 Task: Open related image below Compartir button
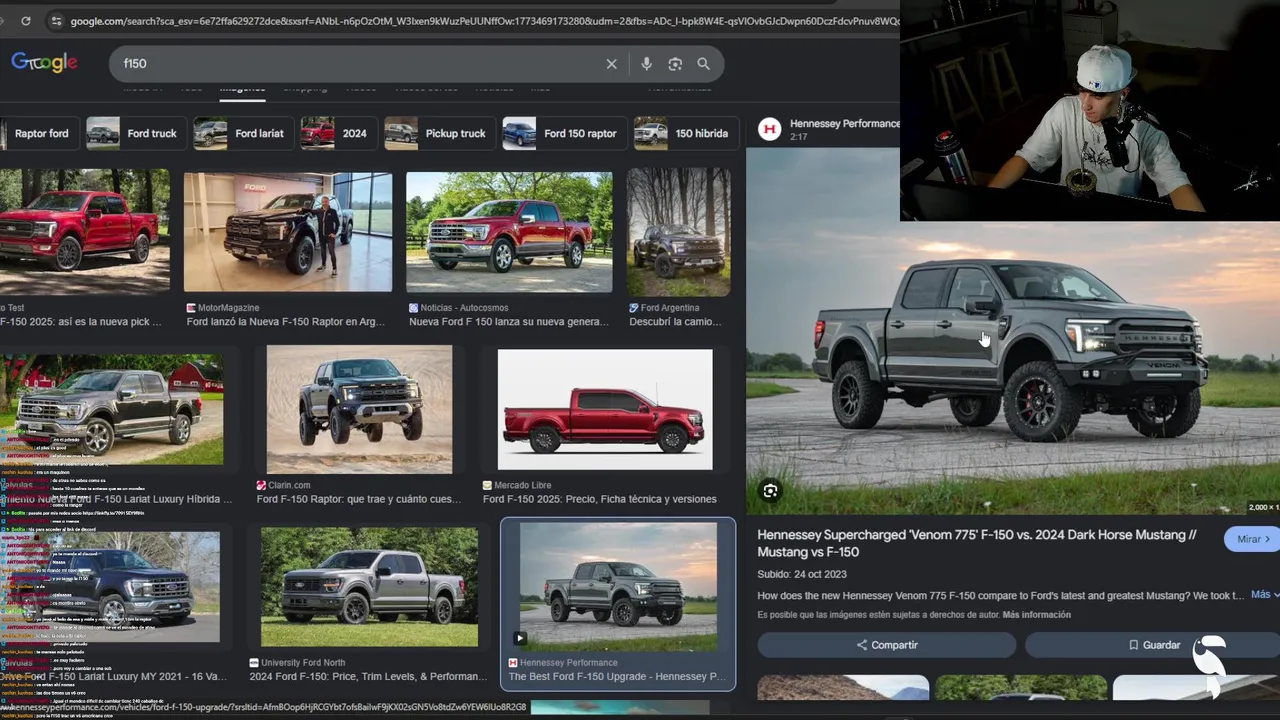click(843, 688)
